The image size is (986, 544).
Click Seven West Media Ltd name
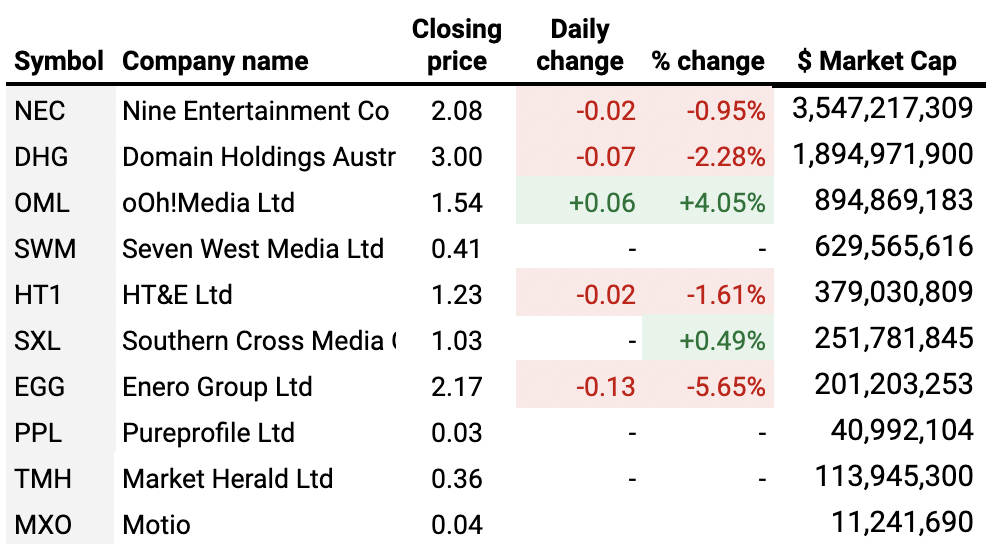click(253, 249)
